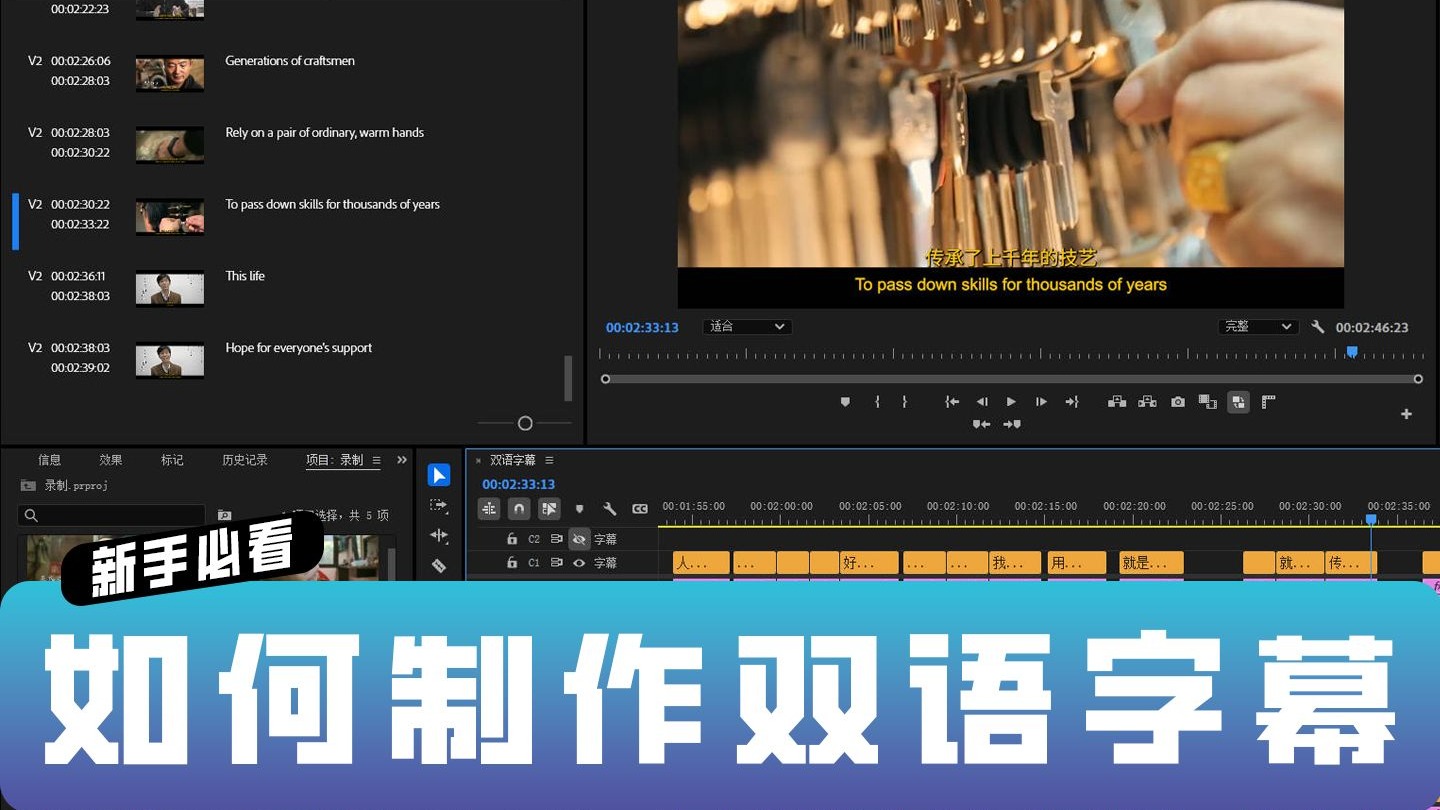Lock the C1 字幕 caption track

[x=512, y=563]
